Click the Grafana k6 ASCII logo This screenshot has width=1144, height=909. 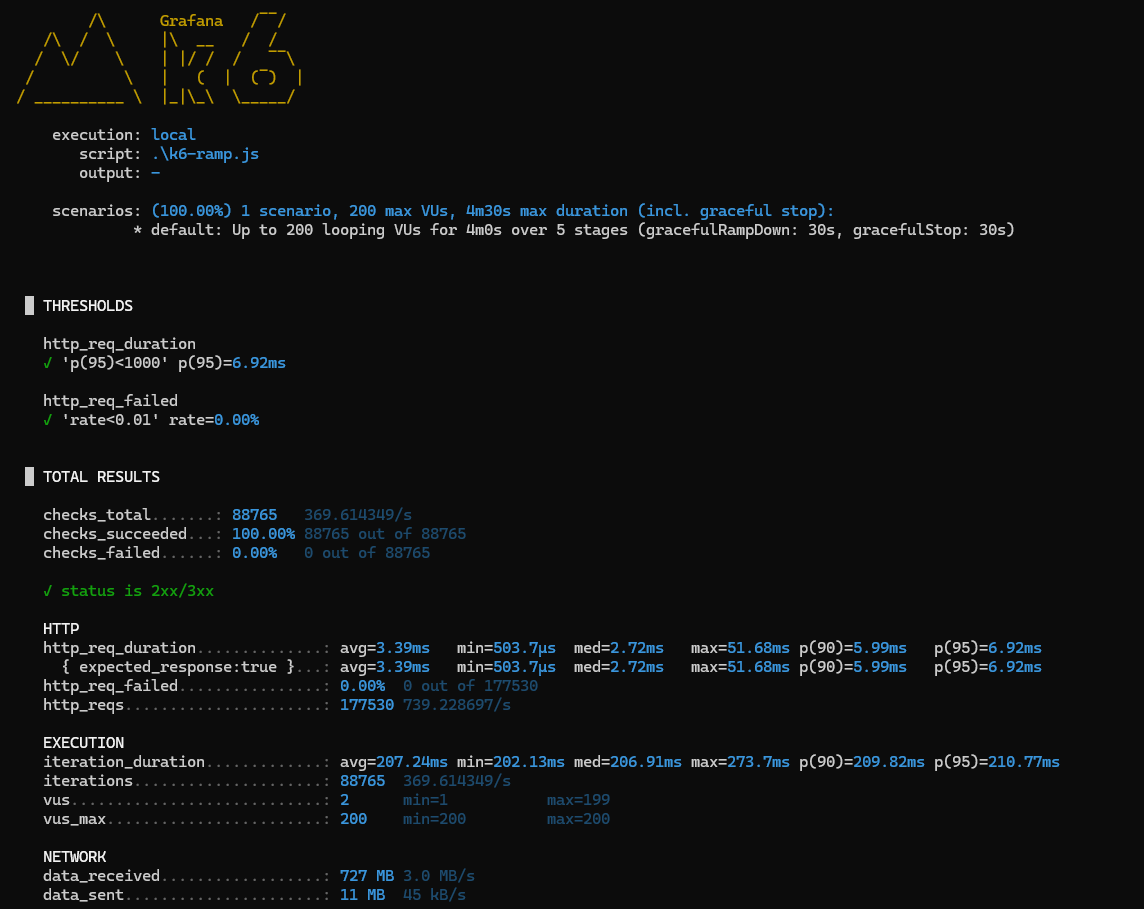(x=159, y=58)
